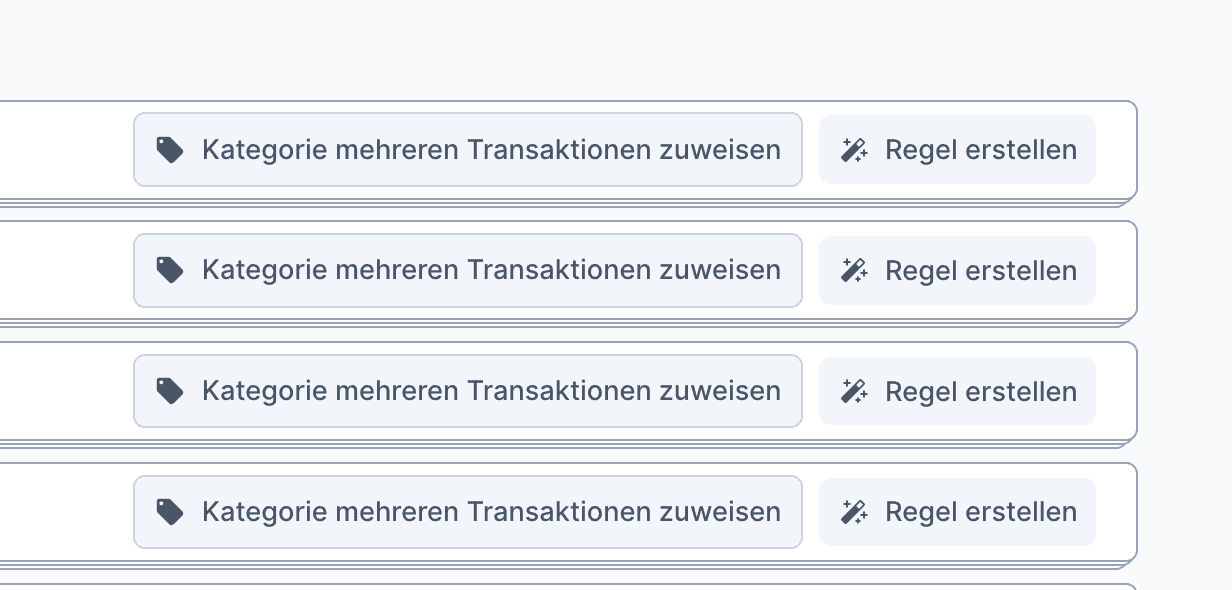Click the magic wand icon in the fourth row
1232x590 pixels.
[x=853, y=512]
